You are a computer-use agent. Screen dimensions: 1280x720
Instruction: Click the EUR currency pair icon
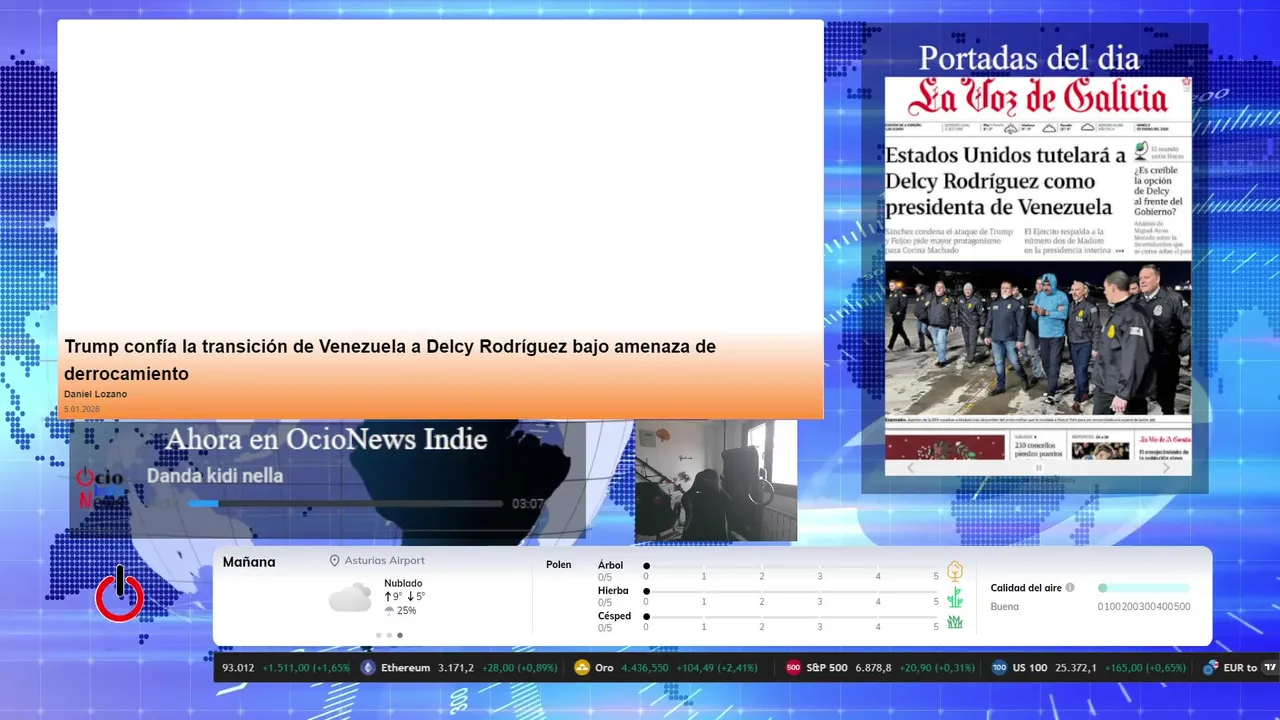(x=1211, y=668)
